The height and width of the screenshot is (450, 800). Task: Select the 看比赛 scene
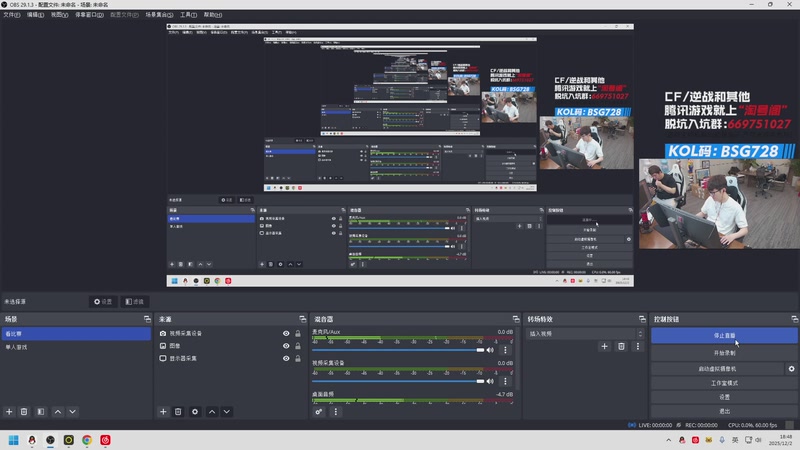[x=76, y=334]
